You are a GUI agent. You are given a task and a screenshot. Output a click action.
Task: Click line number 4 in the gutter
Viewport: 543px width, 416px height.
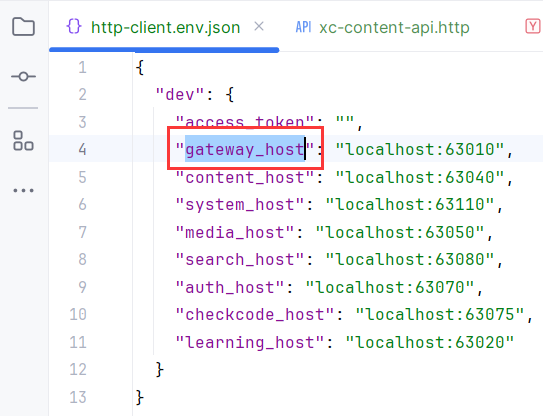pyautogui.click(x=82, y=149)
